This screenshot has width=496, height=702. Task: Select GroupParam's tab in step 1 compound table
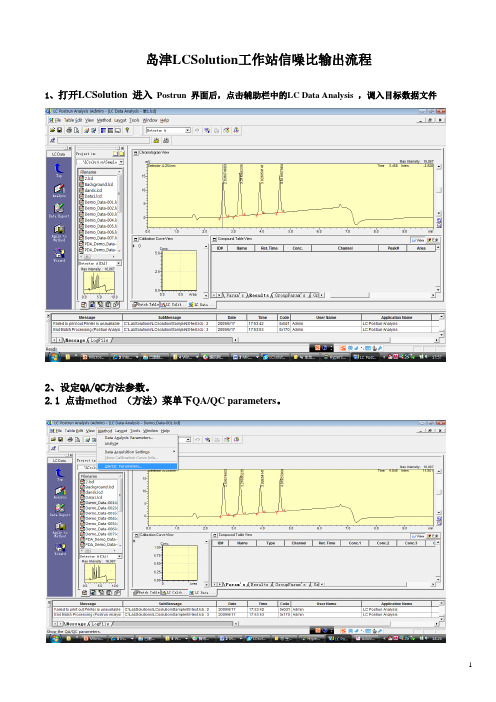click(x=289, y=295)
